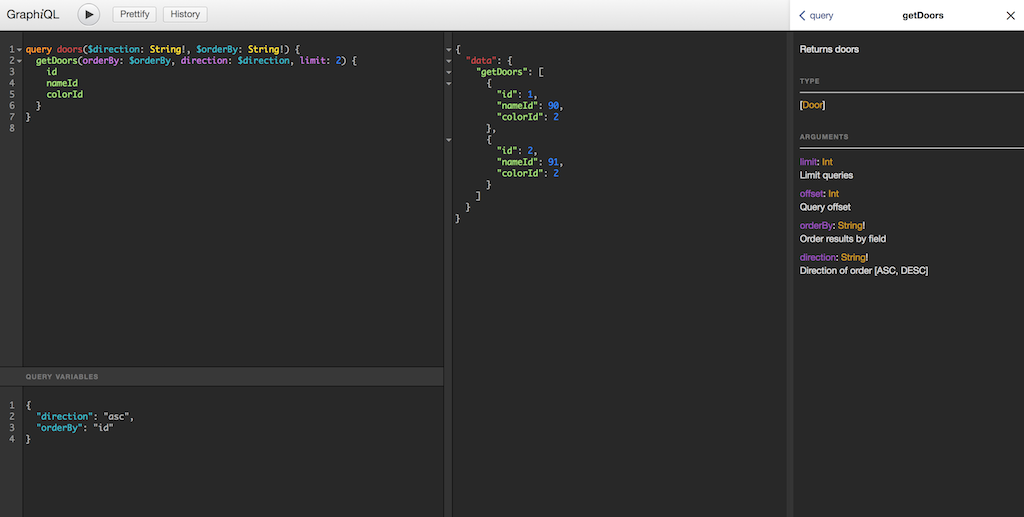Select the offset argument in docs
Screen dimensions: 1024x517
point(811,194)
